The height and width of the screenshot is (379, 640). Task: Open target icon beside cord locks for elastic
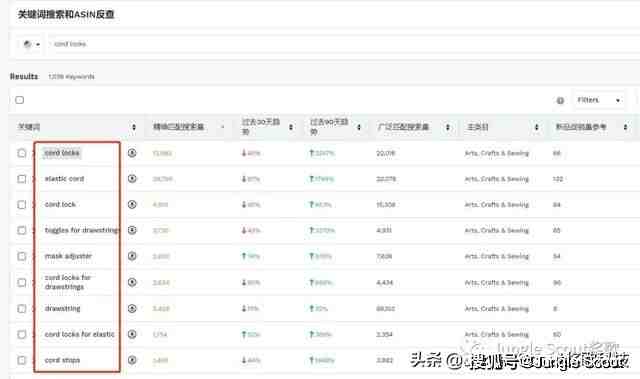tap(132, 335)
